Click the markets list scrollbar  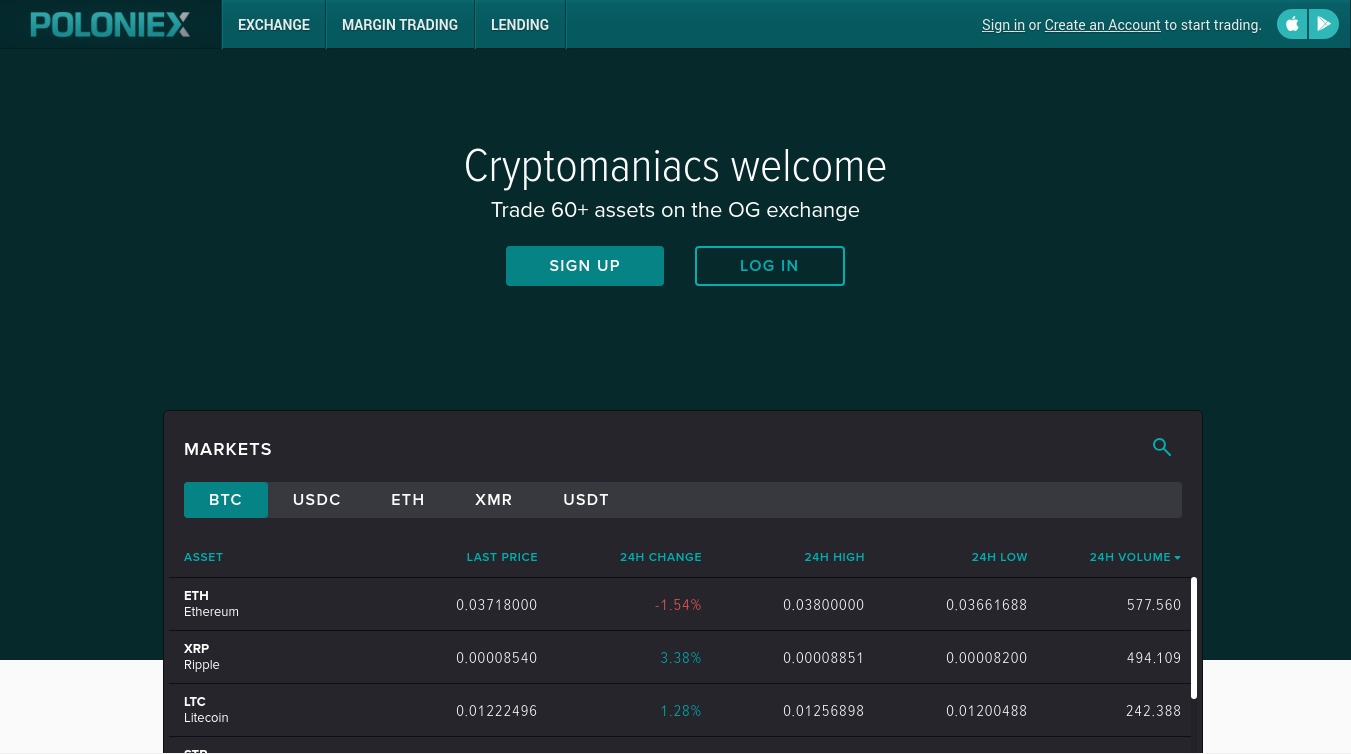click(x=1193, y=637)
